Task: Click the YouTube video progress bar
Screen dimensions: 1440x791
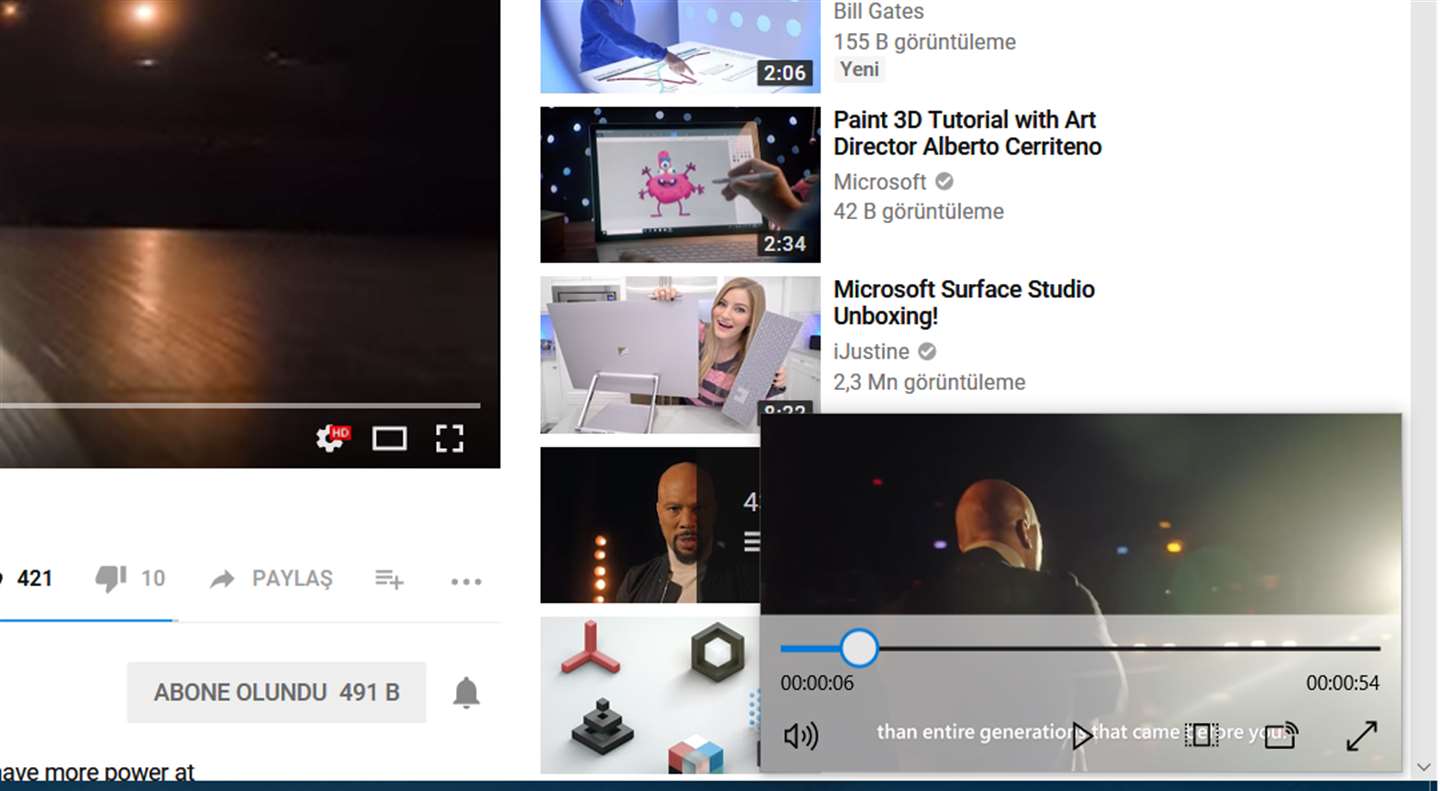Action: tap(240, 405)
